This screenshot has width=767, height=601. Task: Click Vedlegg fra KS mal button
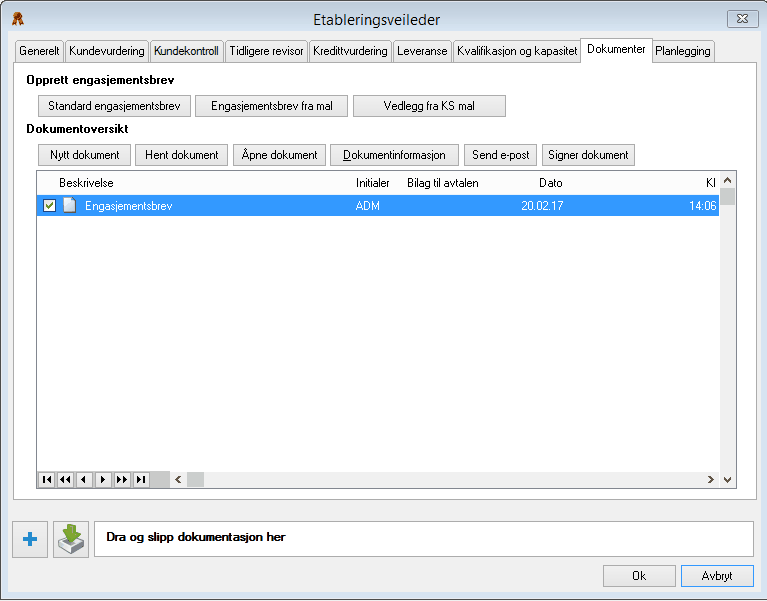(x=429, y=106)
